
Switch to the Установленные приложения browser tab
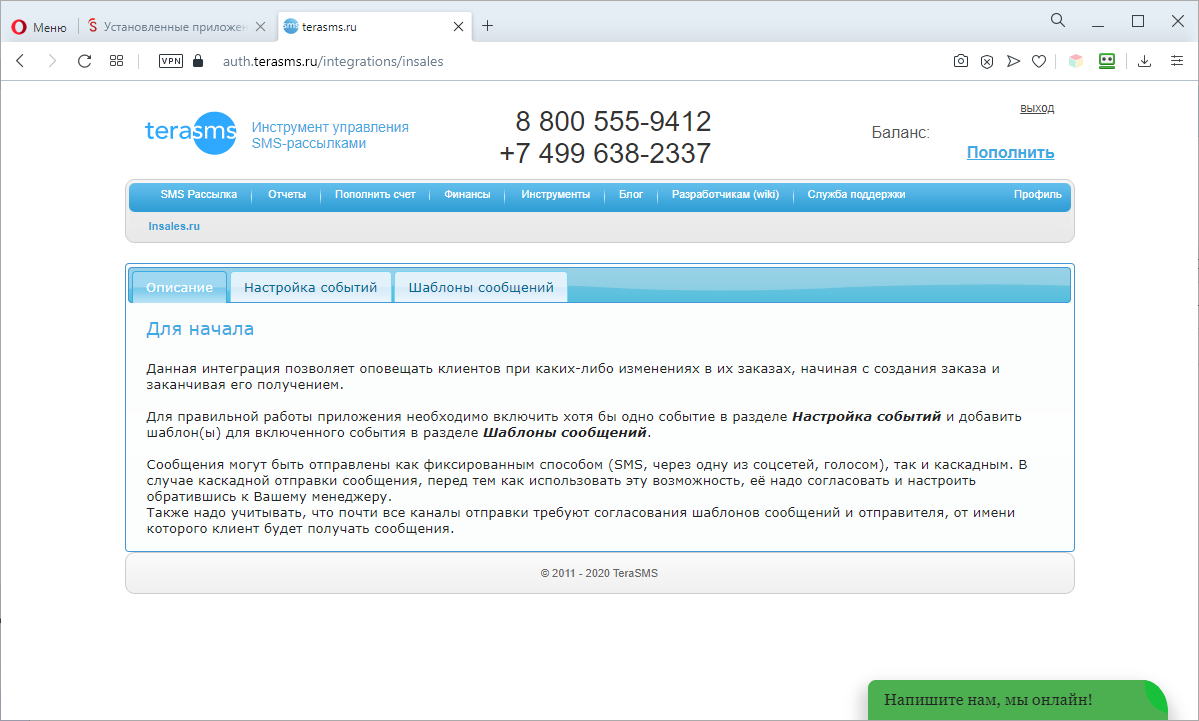point(177,27)
